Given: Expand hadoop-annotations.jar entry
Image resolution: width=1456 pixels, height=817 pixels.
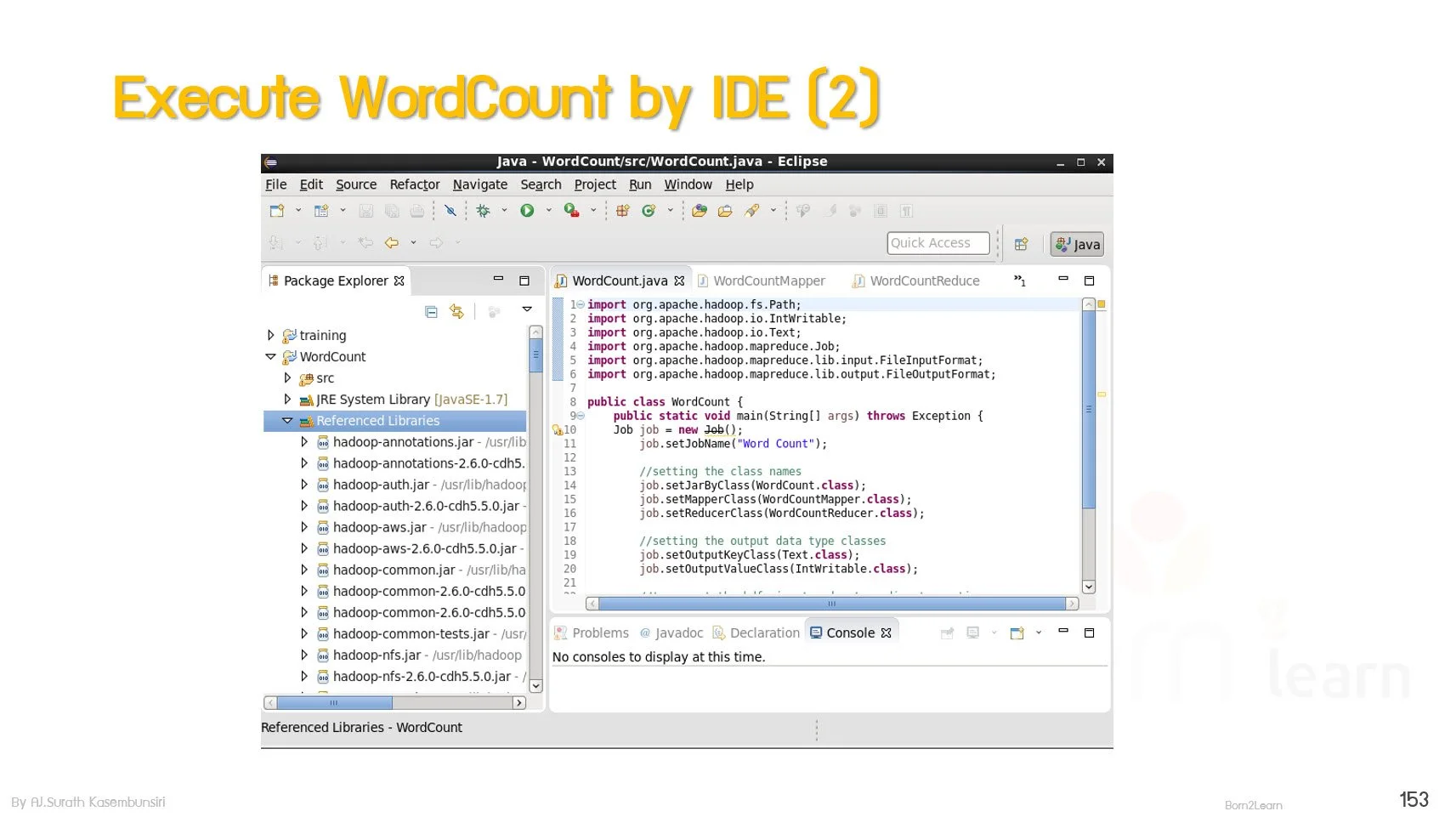Looking at the screenshot, I should 304,441.
